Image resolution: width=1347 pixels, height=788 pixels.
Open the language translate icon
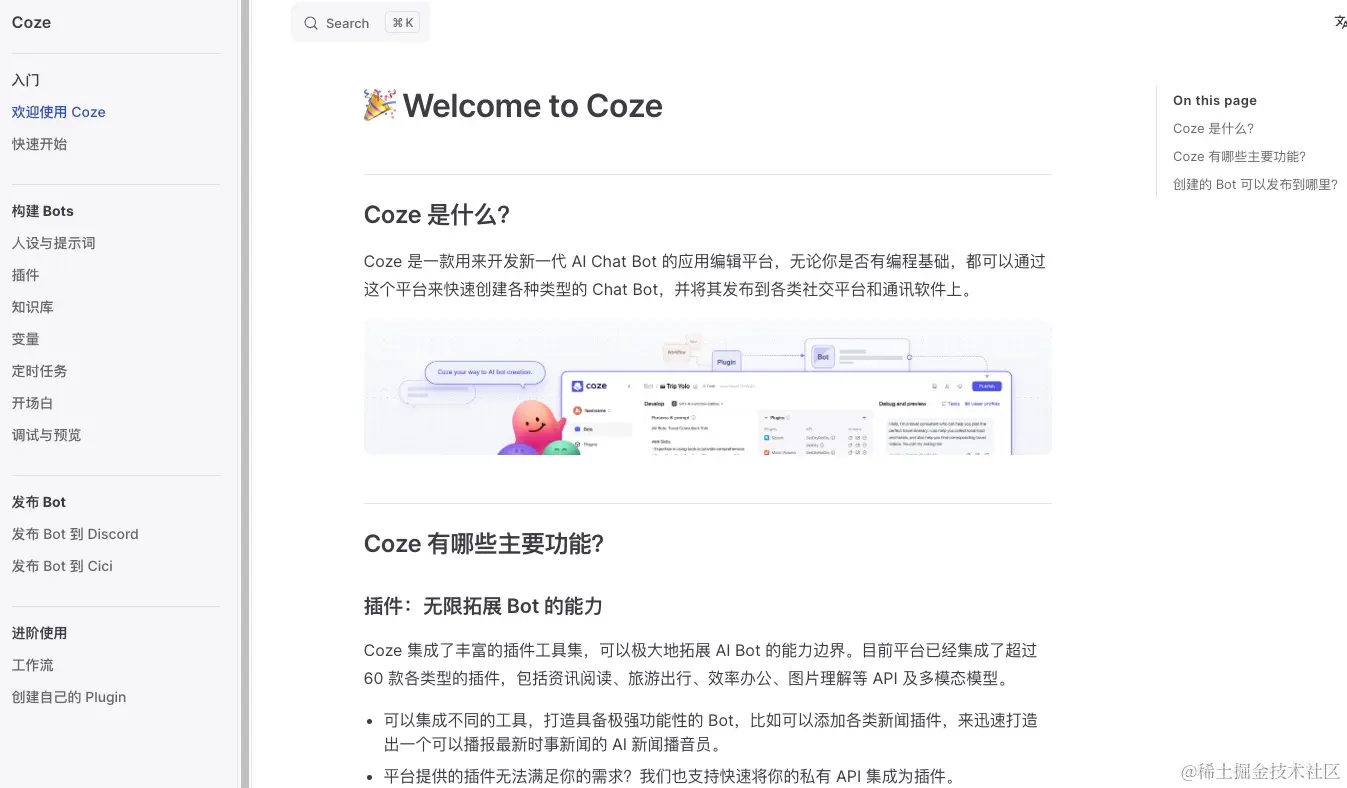1340,22
